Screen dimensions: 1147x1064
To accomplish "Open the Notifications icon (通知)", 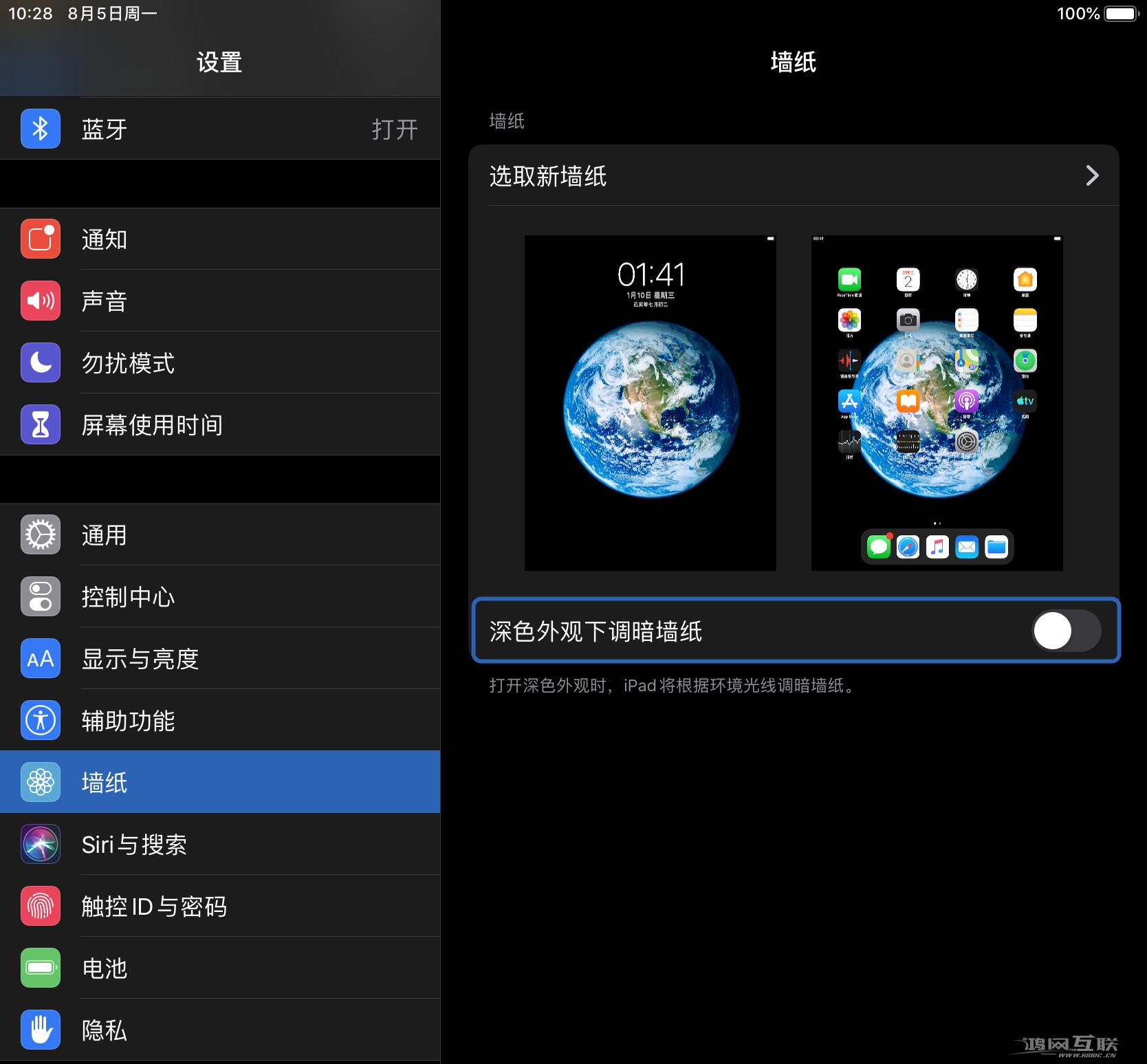I will 40,239.
